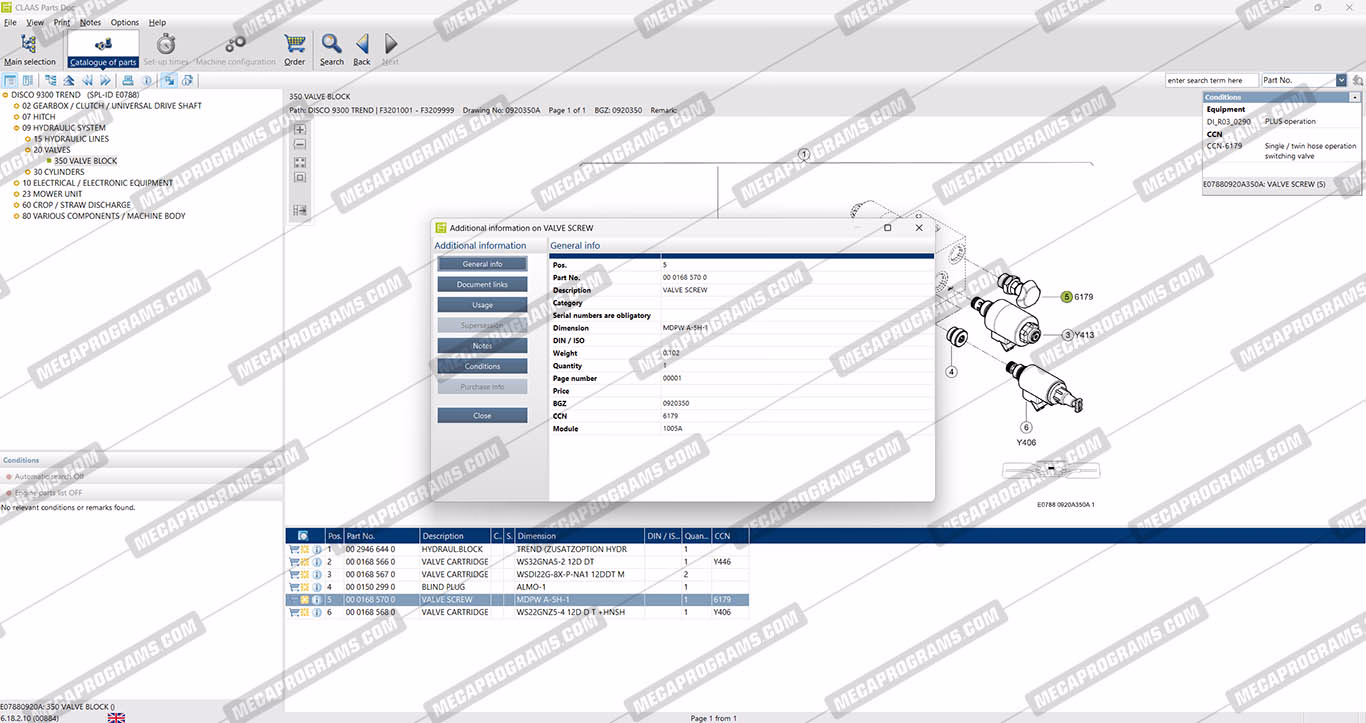Viewport: 1366px width, 723px height.
Task: Open the Options menu
Action: click(125, 22)
